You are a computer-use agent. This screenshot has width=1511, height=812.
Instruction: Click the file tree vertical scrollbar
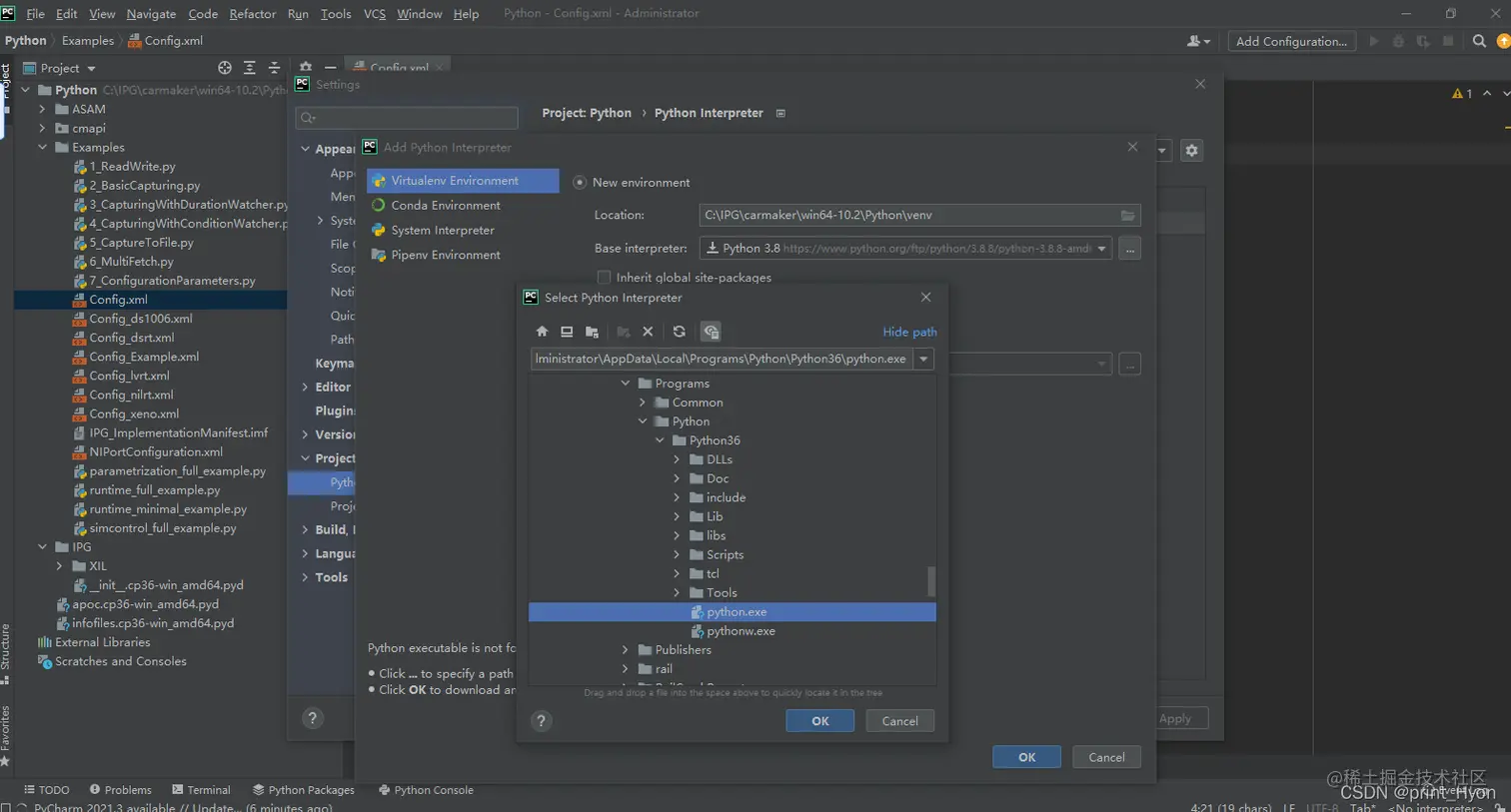[x=931, y=580]
